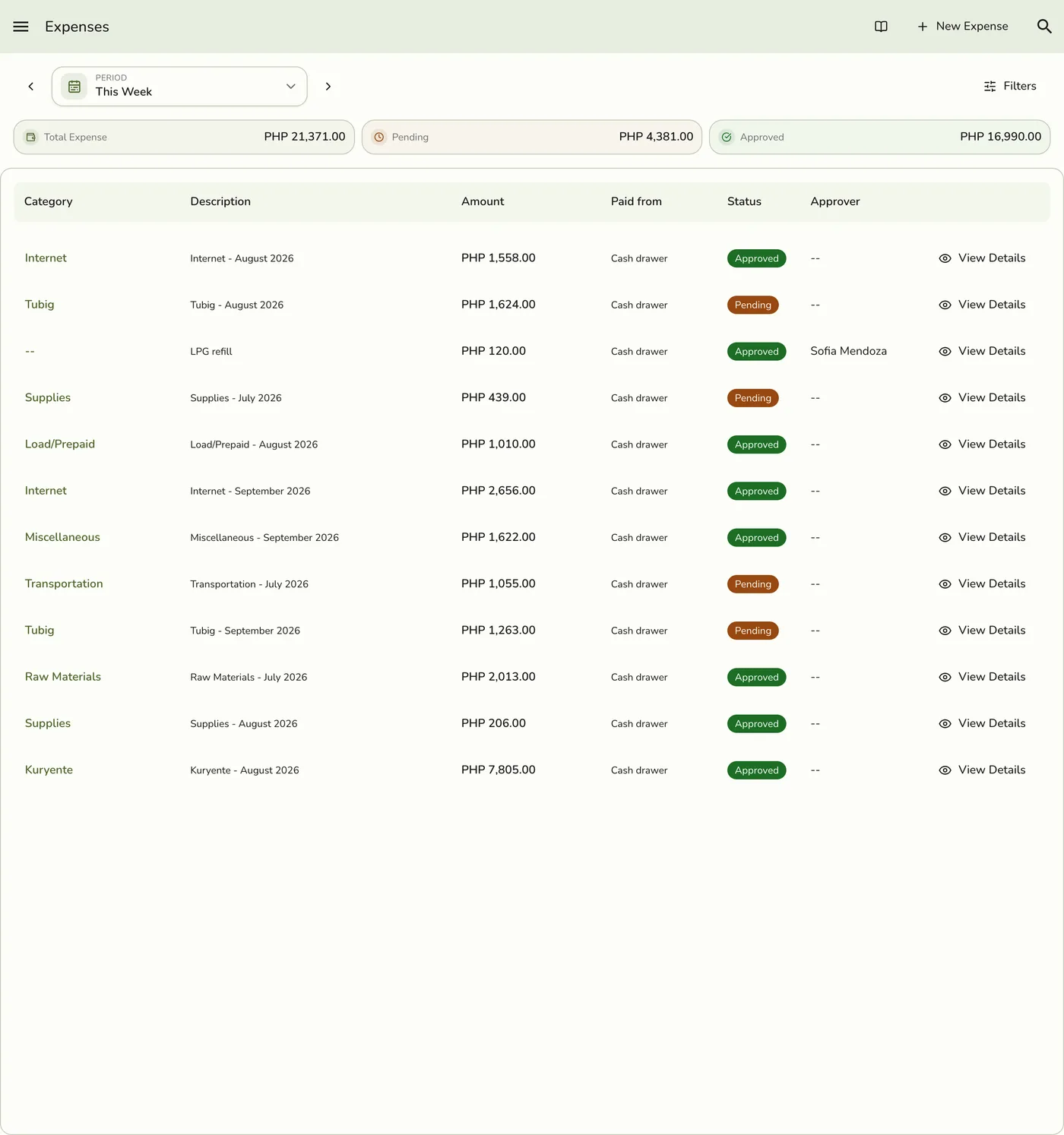Click the eye icon for LPG refill

coord(945,352)
